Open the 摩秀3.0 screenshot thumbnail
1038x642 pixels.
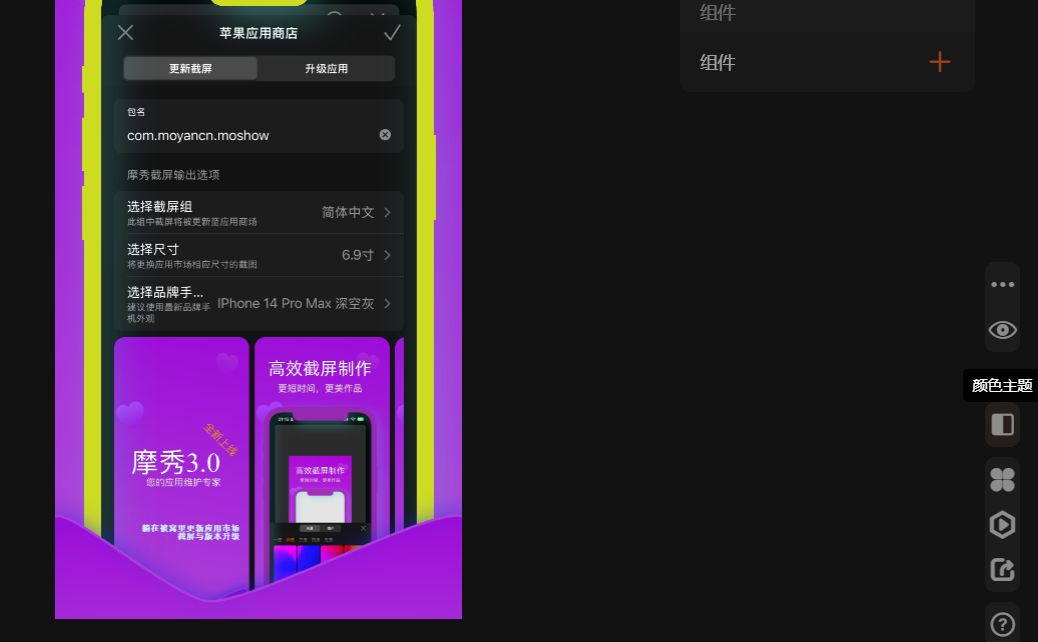point(181,463)
